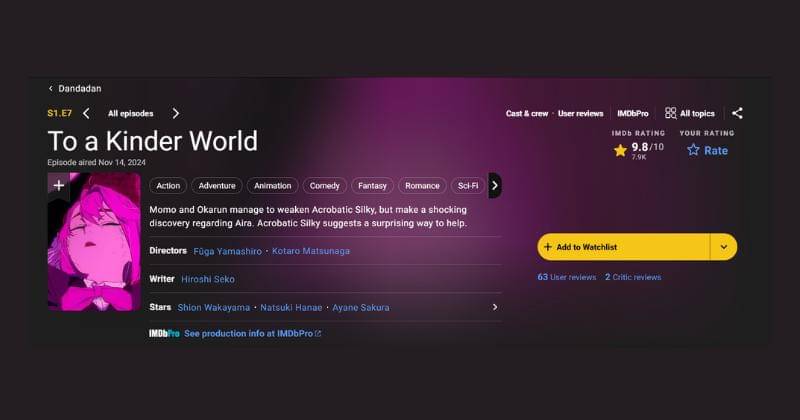Screen dimensions: 800x420
Task: Click the share icon
Action: pos(737,114)
